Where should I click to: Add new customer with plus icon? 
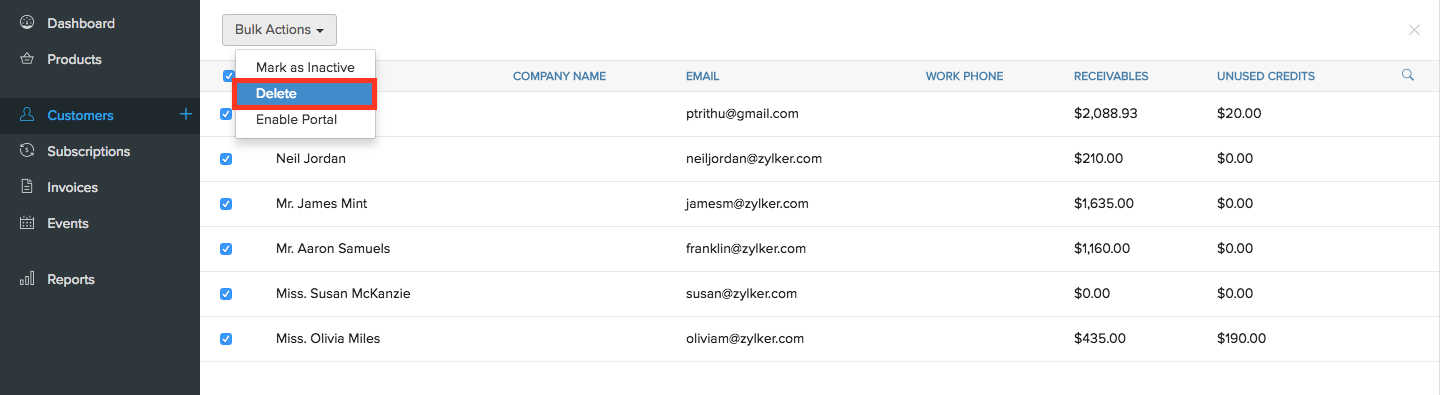tap(185, 115)
